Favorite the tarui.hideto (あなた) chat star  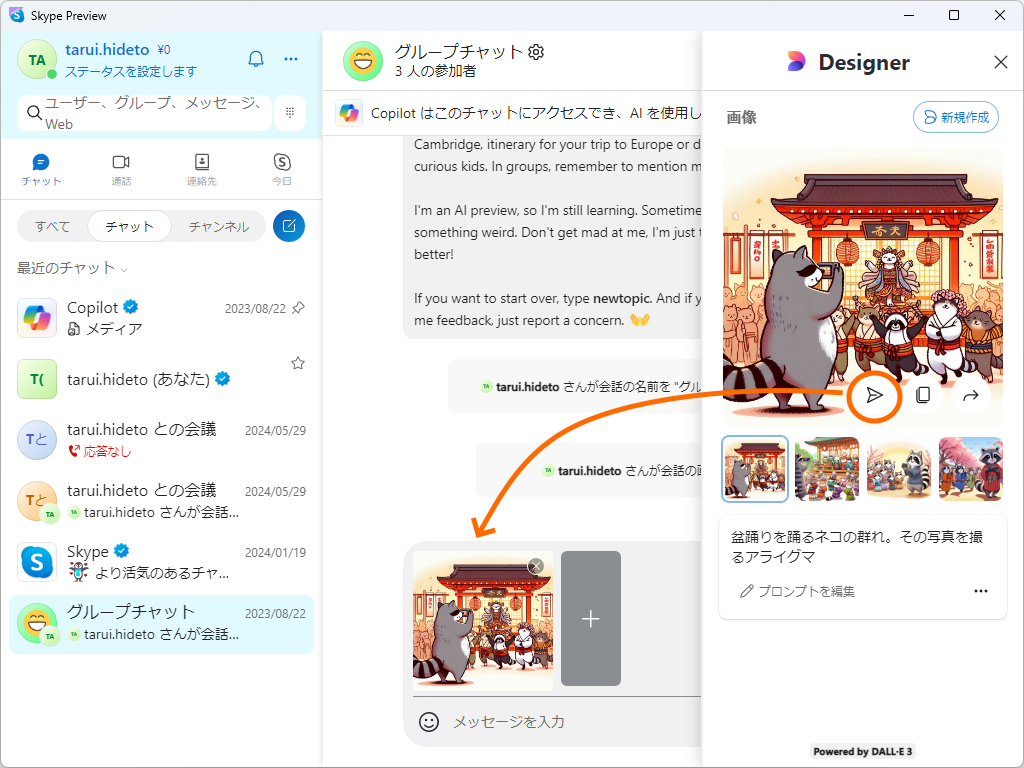[x=298, y=363]
